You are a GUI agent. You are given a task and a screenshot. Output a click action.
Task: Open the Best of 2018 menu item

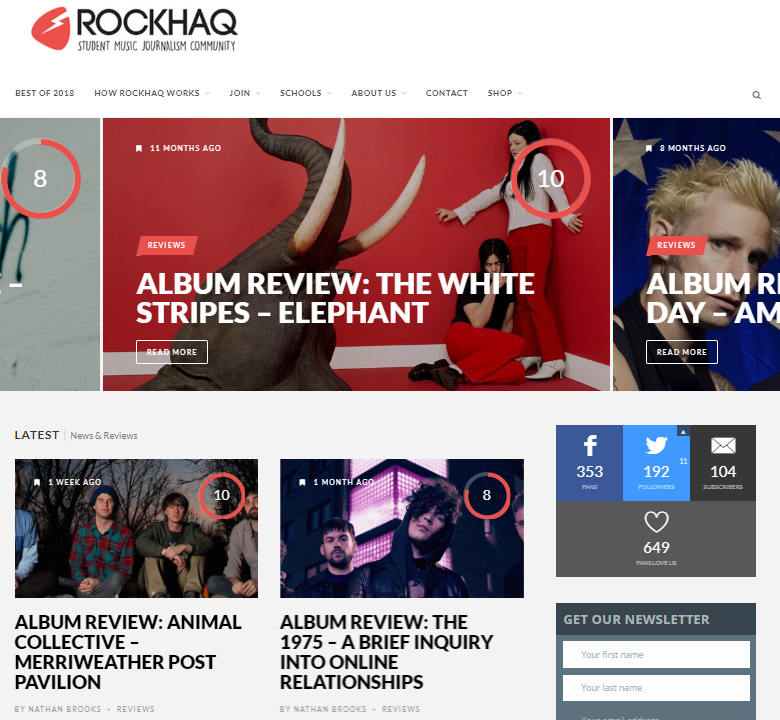[45, 93]
